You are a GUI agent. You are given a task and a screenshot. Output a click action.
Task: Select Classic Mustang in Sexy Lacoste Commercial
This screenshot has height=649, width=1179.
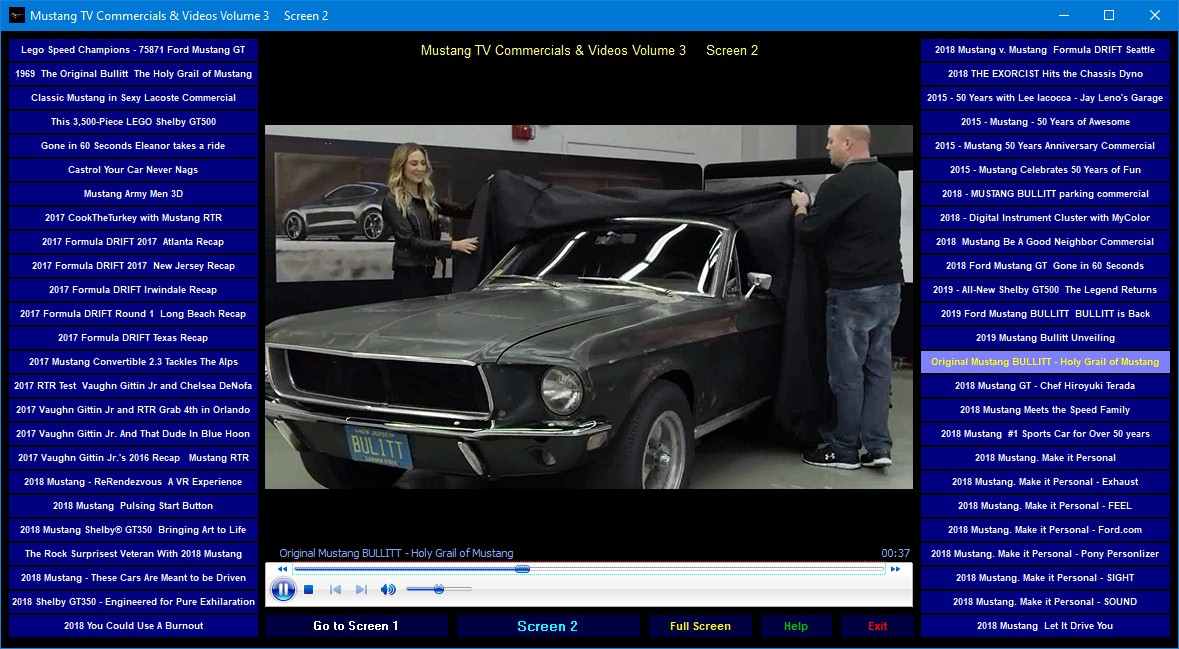[133, 98]
